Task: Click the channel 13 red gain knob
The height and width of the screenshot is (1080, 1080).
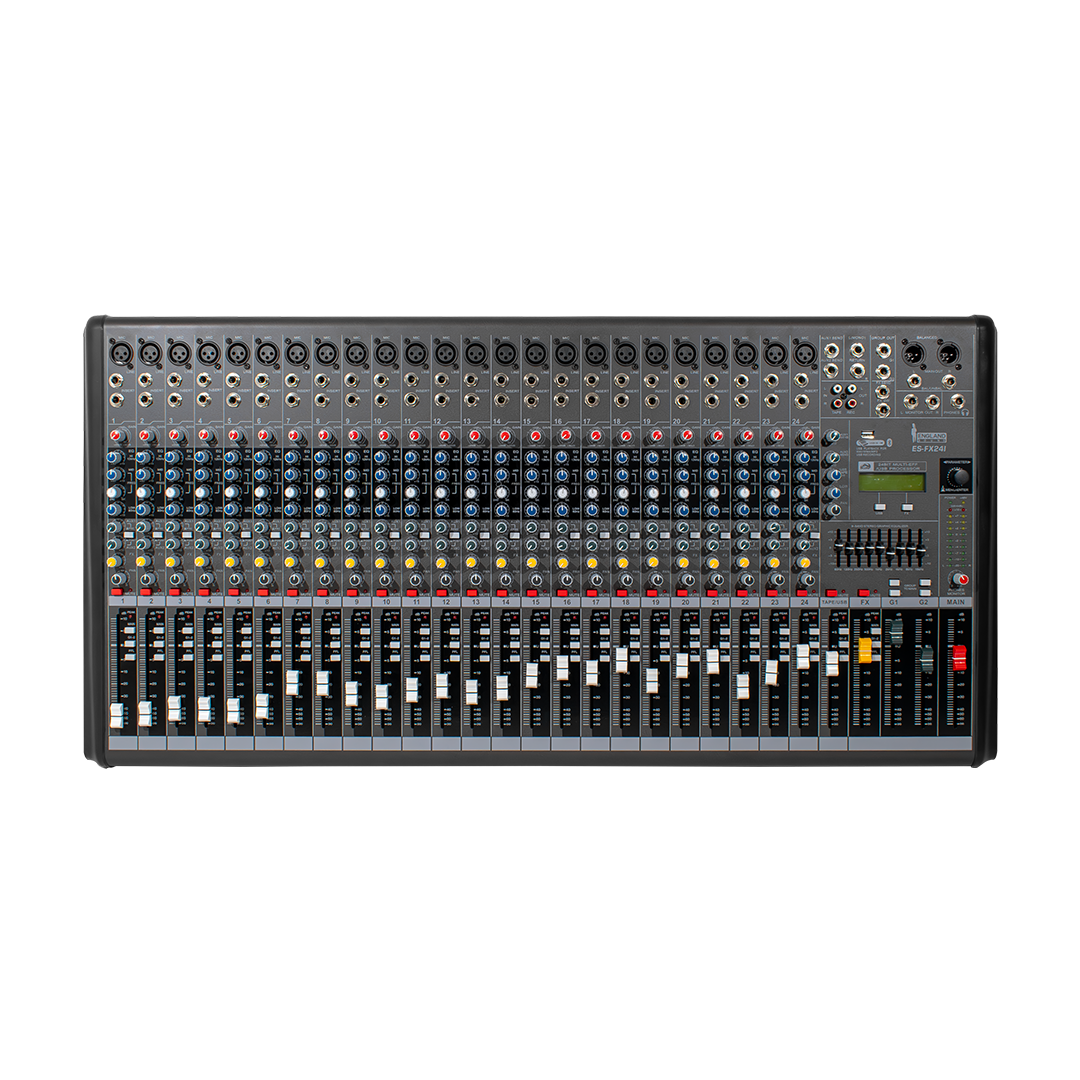Action: [x=474, y=436]
